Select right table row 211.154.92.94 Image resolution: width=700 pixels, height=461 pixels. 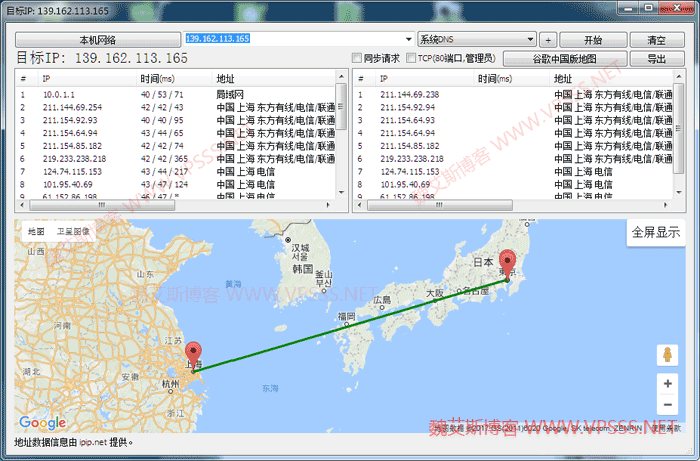(x=513, y=108)
